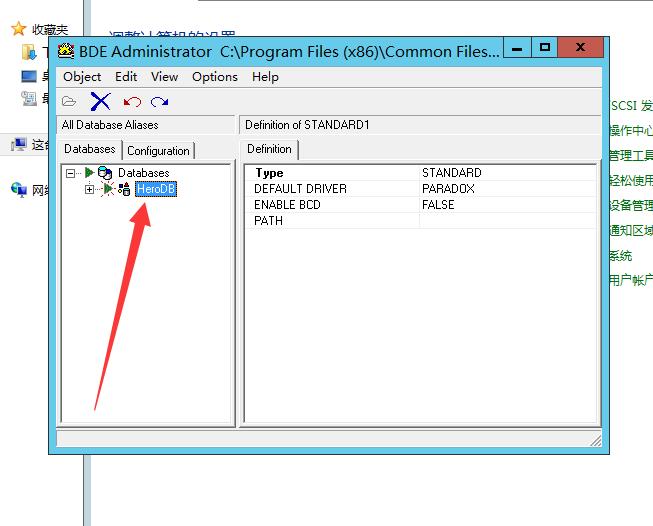Click the BDE Administrator title bar icon
The width and height of the screenshot is (653, 526).
[x=66, y=51]
